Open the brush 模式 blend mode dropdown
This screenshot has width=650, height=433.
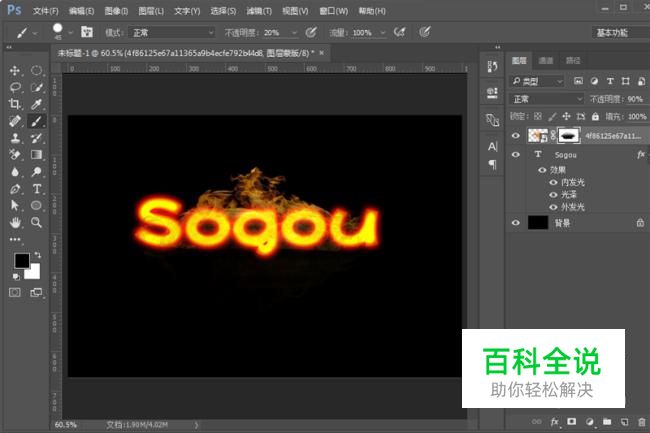coord(171,32)
